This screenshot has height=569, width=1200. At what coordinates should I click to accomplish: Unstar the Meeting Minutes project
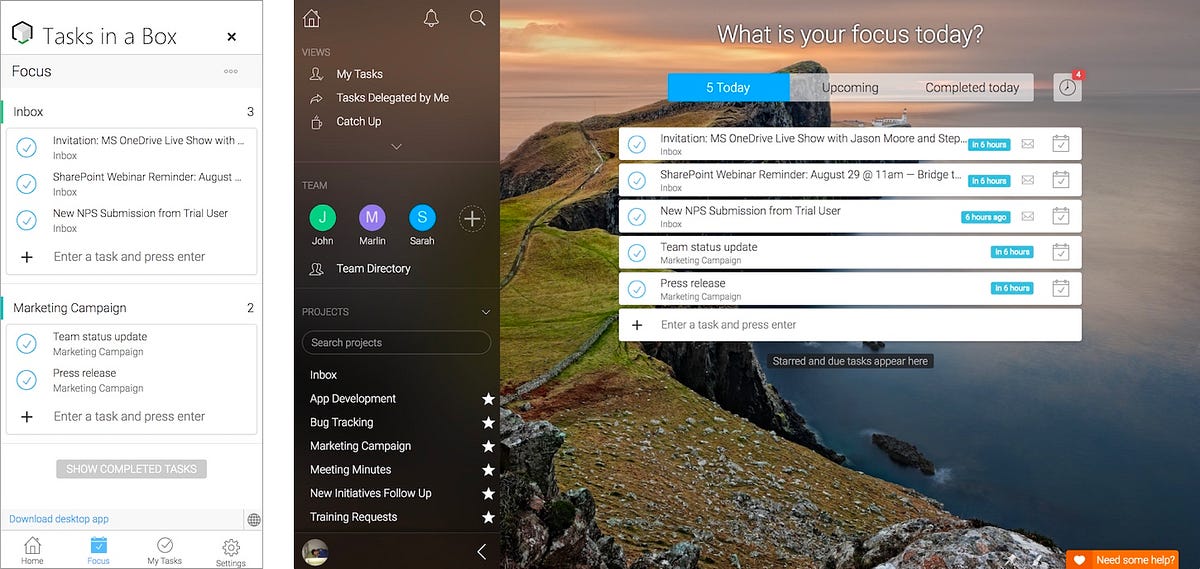click(x=488, y=469)
